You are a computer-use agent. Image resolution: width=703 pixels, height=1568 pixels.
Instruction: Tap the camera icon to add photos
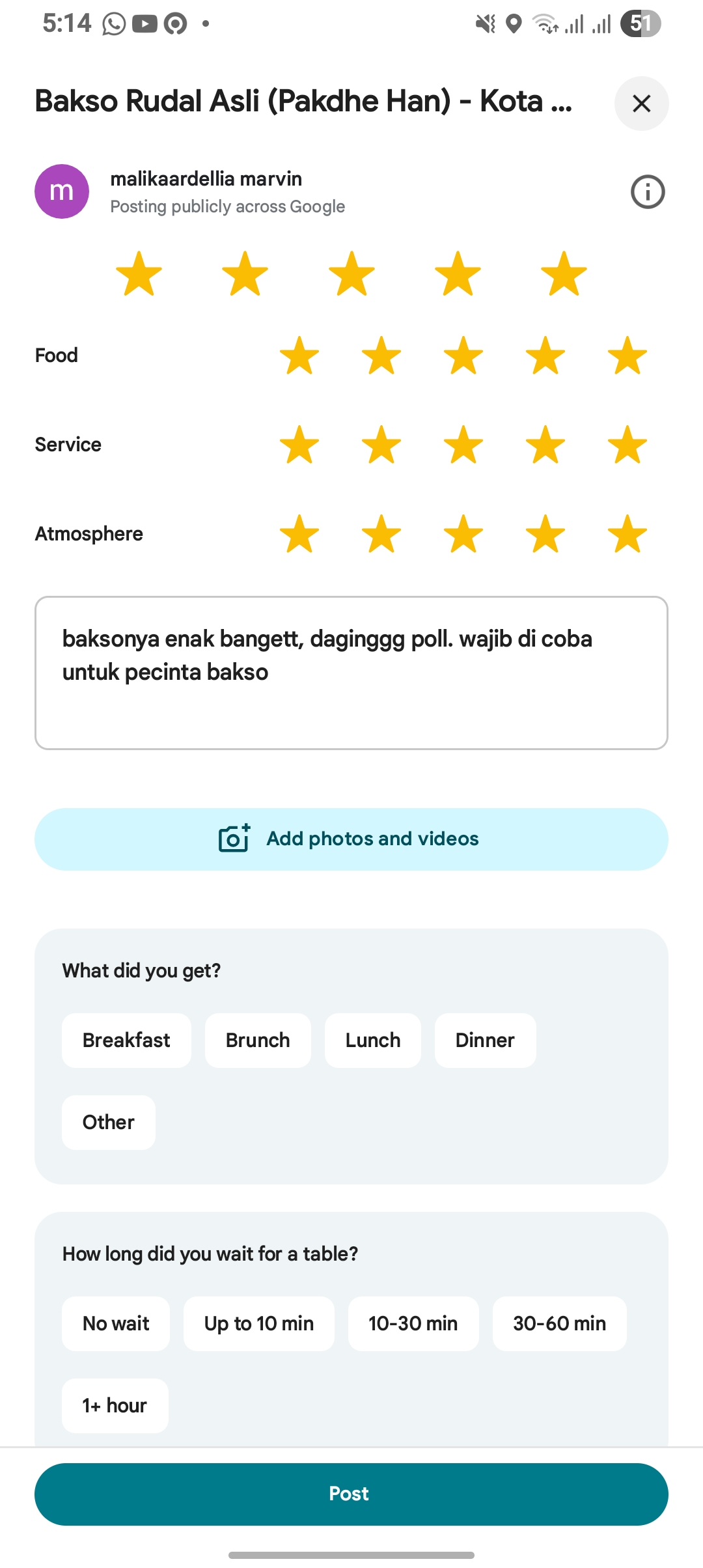(x=234, y=839)
